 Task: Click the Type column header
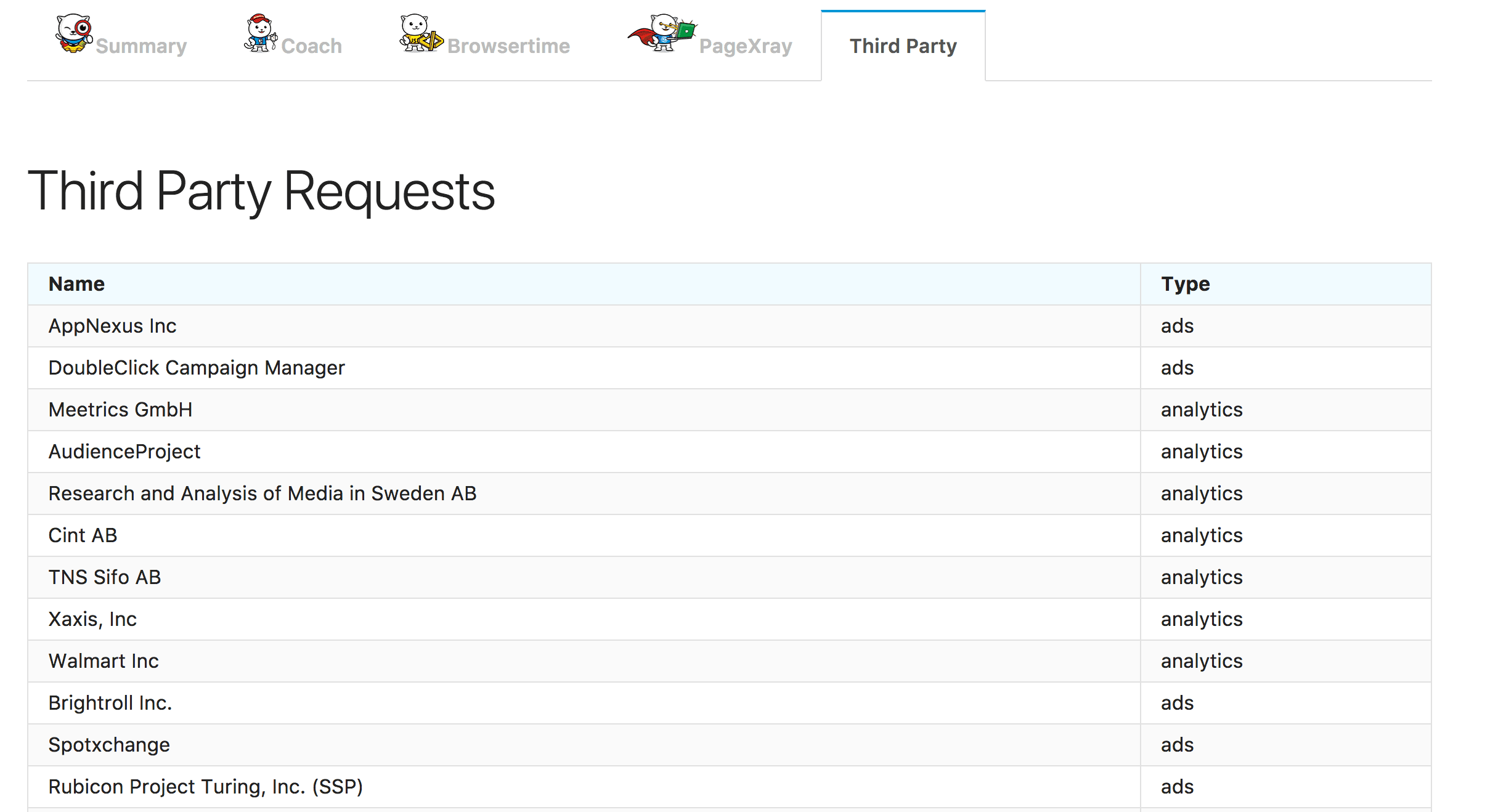click(1185, 284)
